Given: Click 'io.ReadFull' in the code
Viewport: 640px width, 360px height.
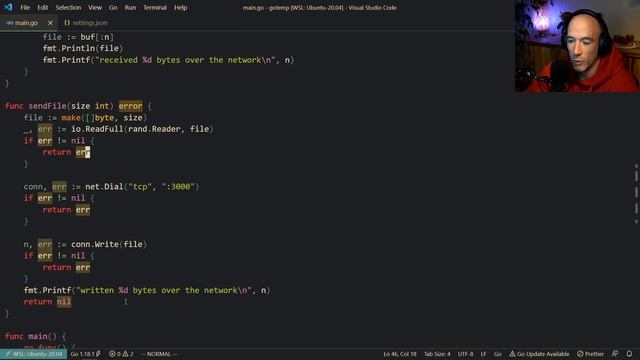Looking at the screenshot, I should click(97, 129).
